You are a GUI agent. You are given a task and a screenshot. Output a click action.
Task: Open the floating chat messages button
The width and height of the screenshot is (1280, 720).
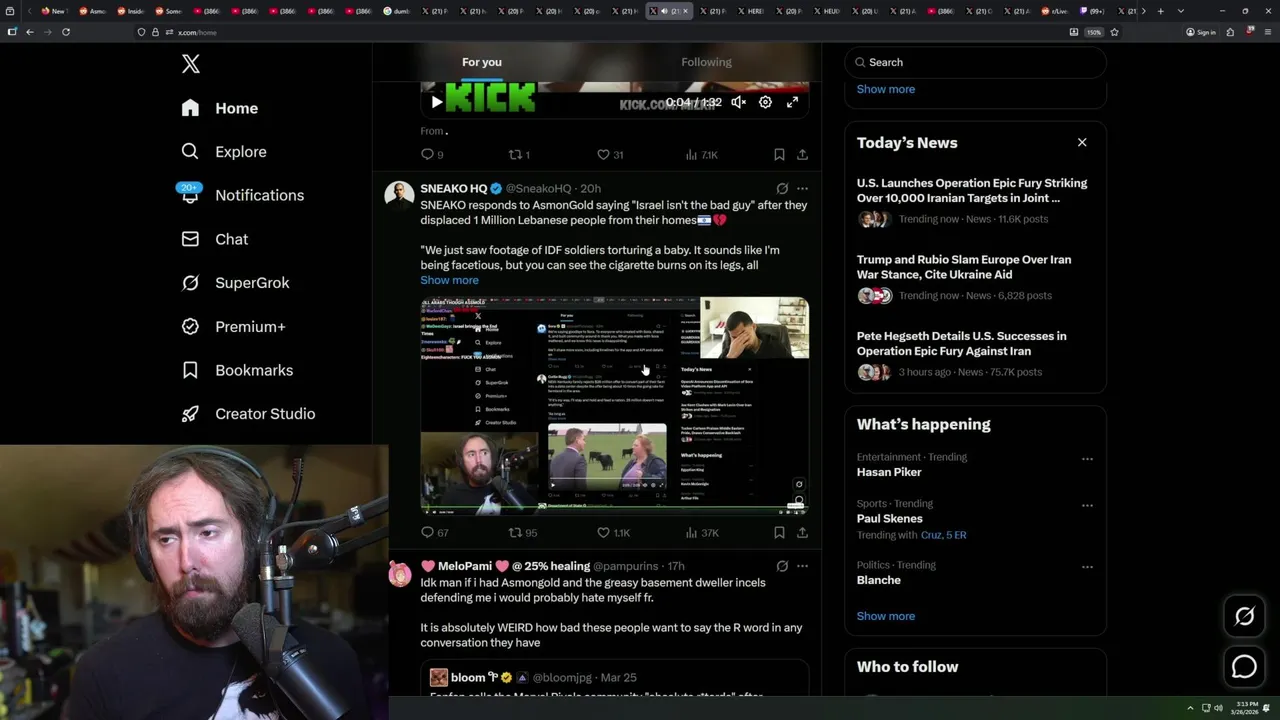point(1244,666)
